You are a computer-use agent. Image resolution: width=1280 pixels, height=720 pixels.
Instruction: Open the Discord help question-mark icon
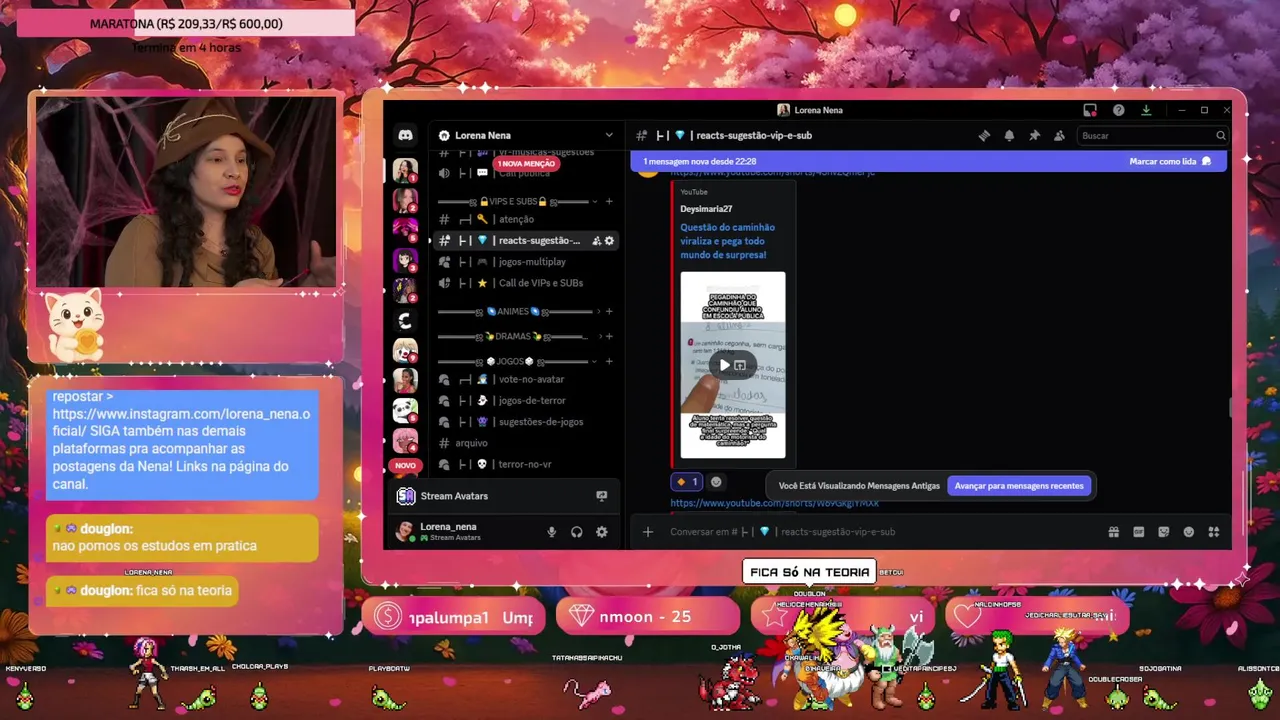pyautogui.click(x=1118, y=110)
